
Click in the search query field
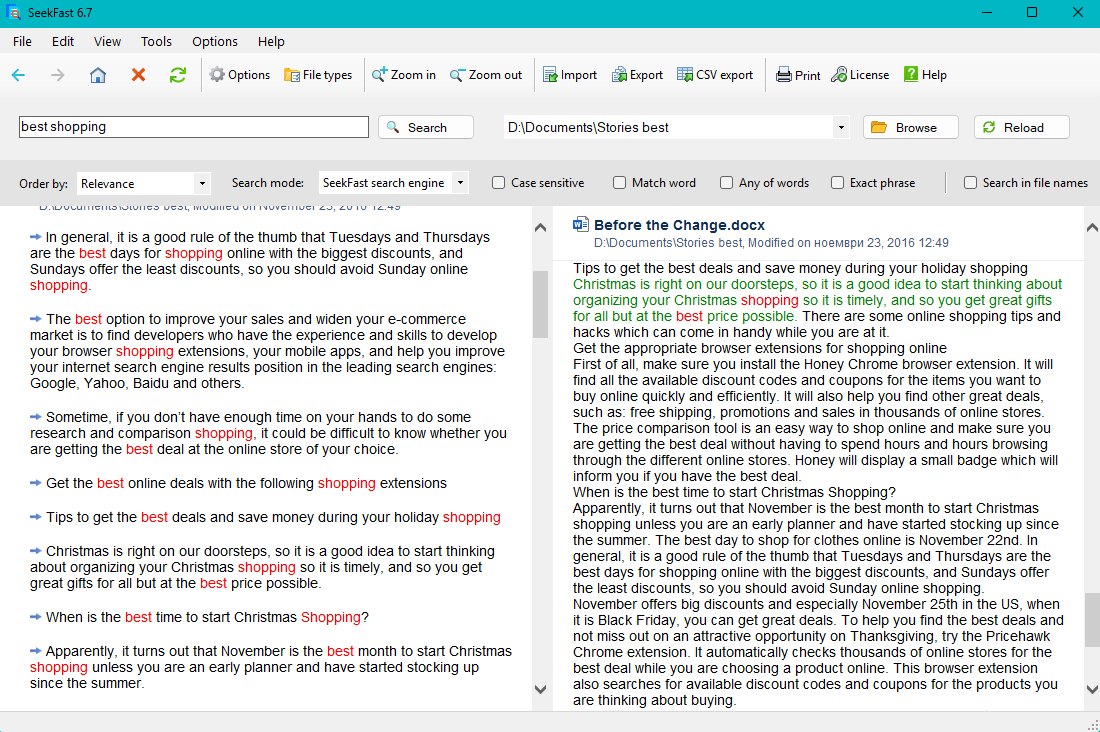pos(193,126)
